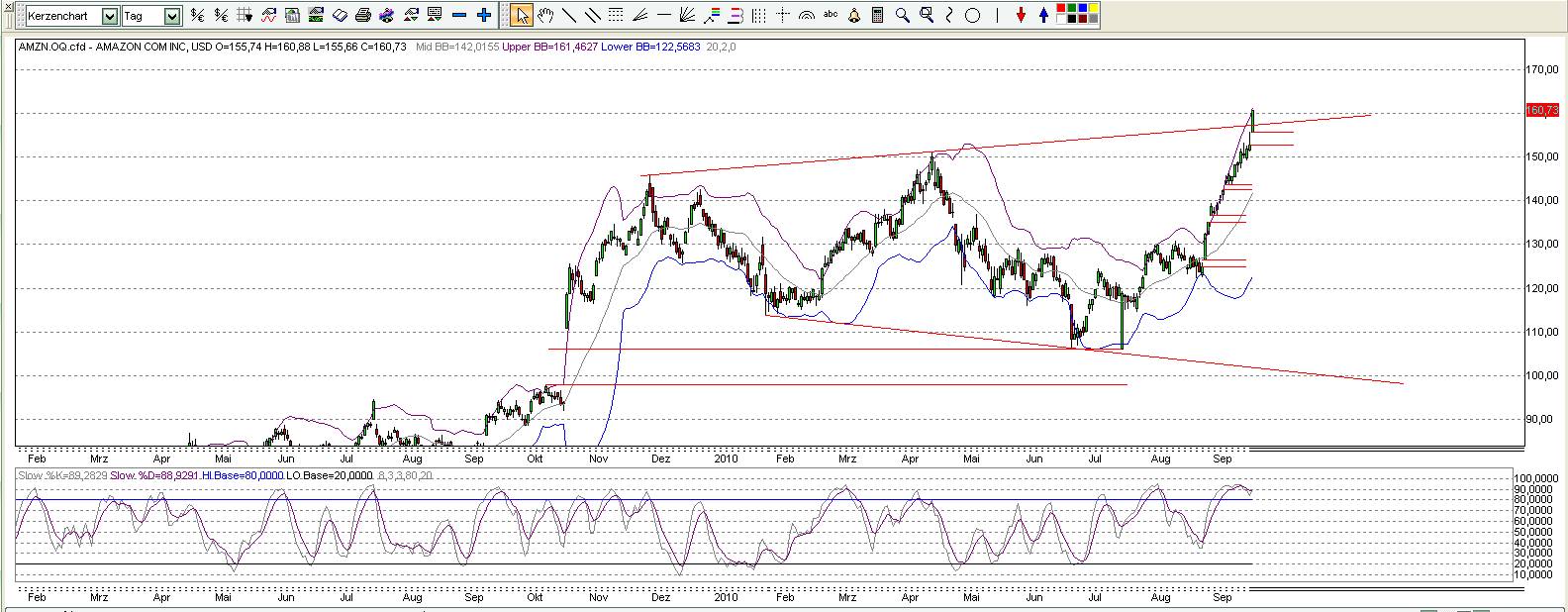Print the chart with printer icon
1568x612 pixels.
pos(362,15)
